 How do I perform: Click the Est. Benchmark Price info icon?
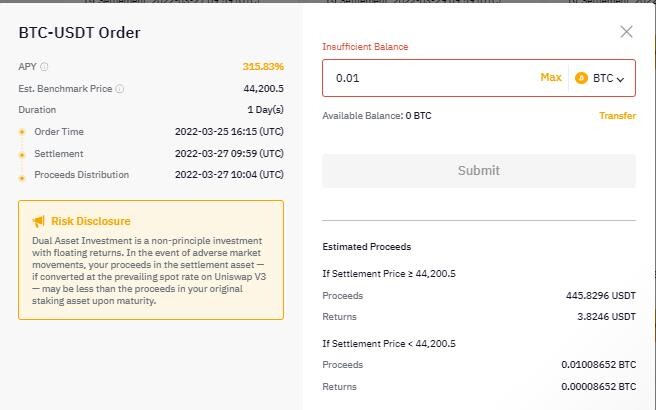click(120, 89)
